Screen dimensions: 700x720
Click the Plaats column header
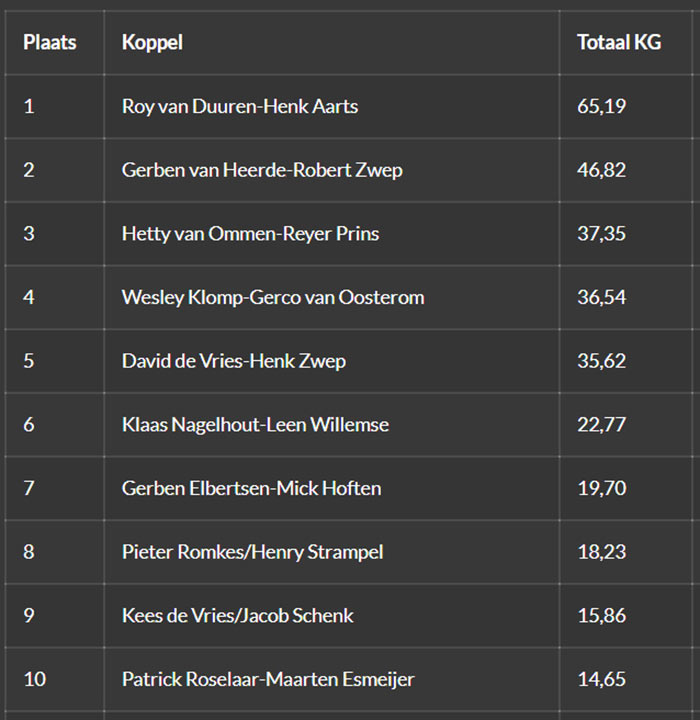coord(50,43)
